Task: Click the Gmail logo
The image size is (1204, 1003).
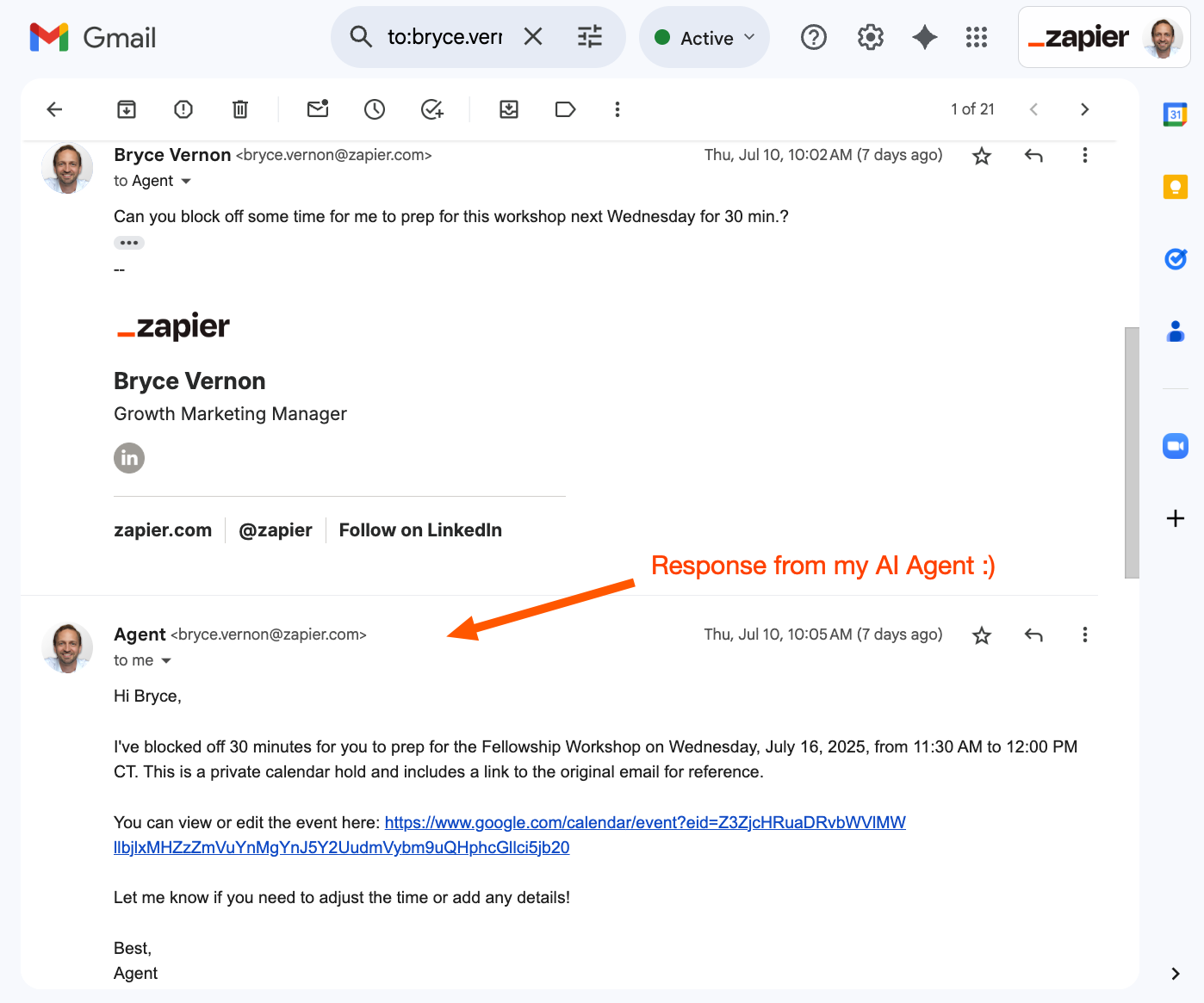Action: 93,37
